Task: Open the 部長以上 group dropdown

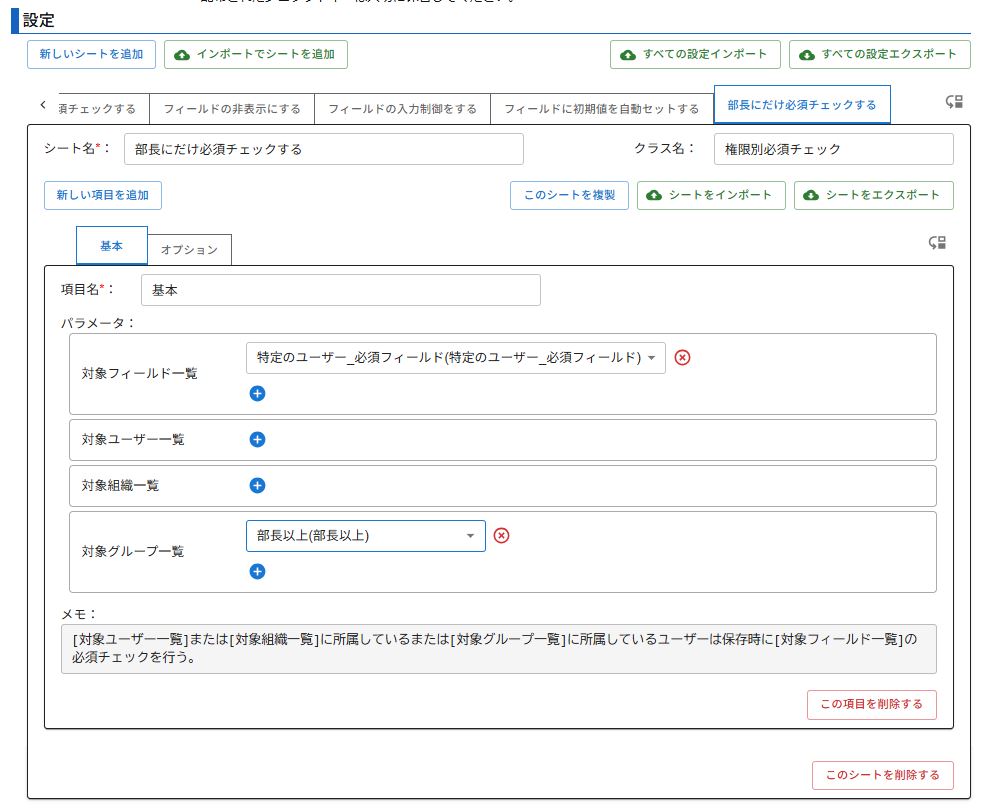Action: point(366,535)
